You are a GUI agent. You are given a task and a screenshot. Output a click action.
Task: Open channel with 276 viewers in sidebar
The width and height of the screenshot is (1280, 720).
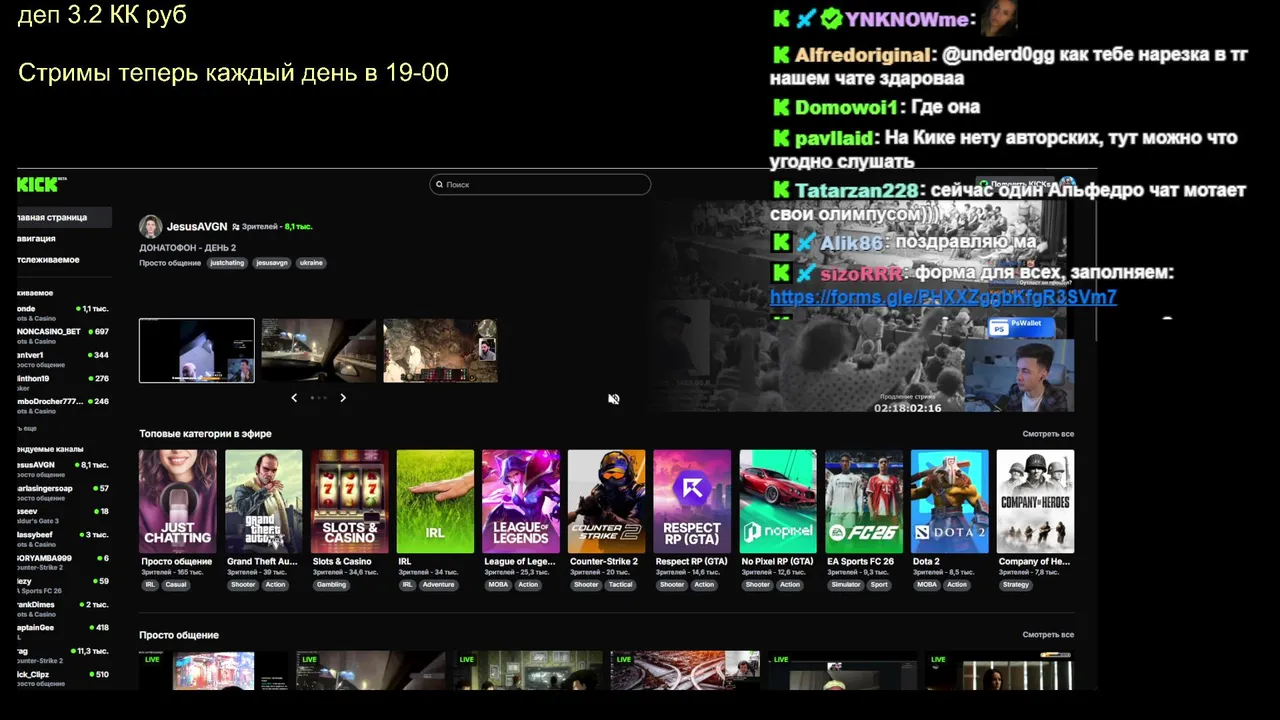[x=64, y=381]
